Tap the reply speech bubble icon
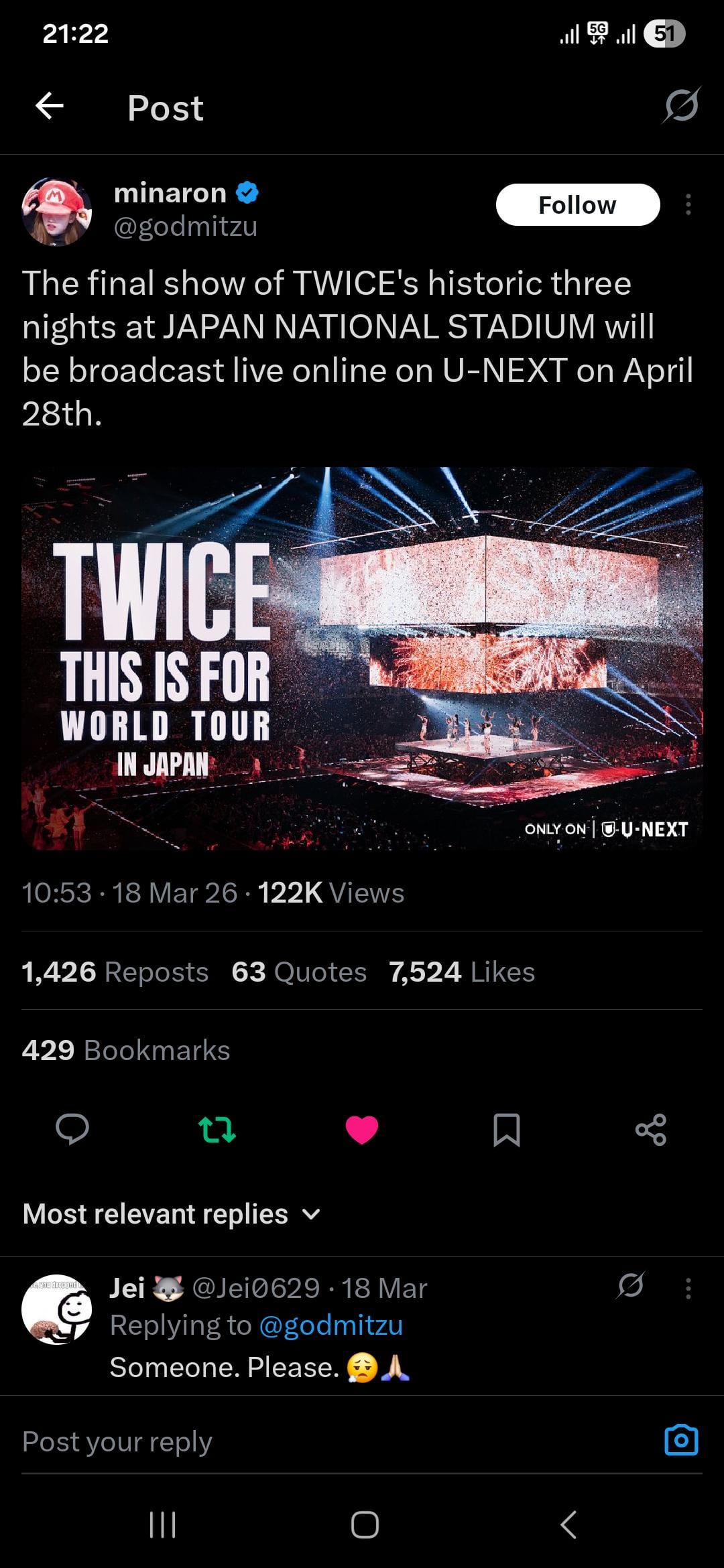The width and height of the screenshot is (724, 1568). point(72,1129)
